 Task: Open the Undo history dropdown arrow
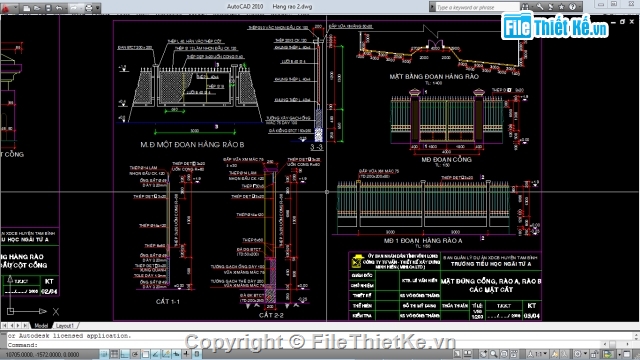[x=66, y=8]
